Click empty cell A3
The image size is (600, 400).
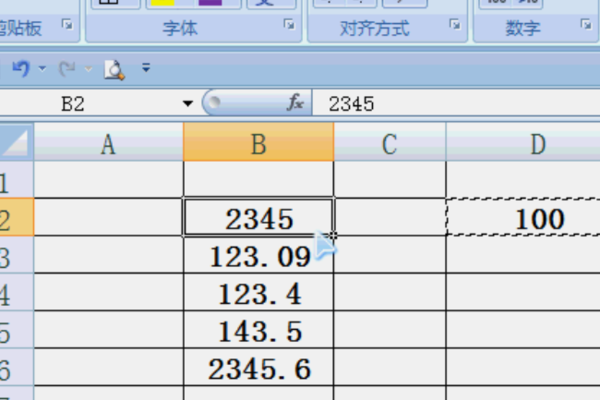tap(109, 255)
